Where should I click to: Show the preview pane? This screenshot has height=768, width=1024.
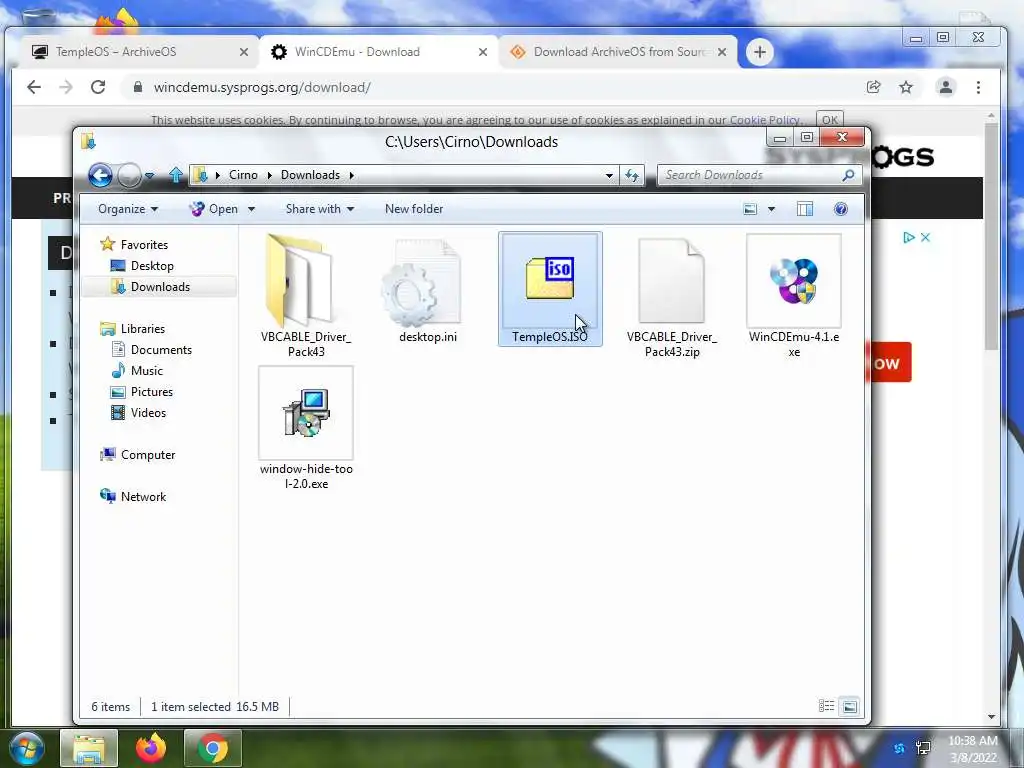pyautogui.click(x=805, y=209)
